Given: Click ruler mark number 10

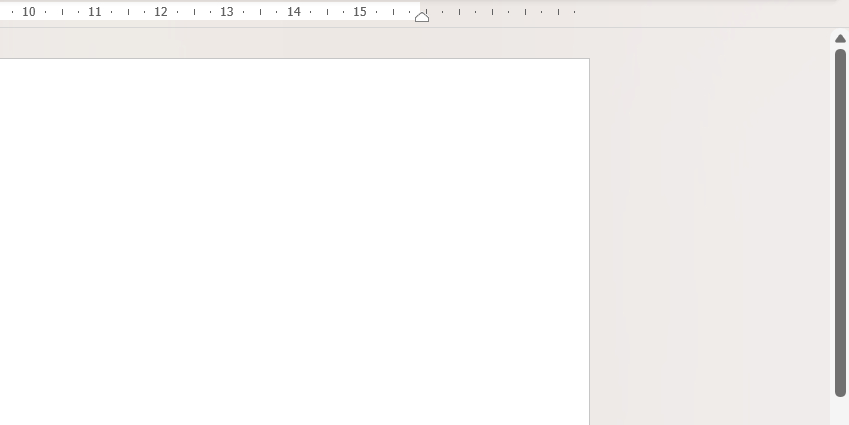Looking at the screenshot, I should [29, 12].
